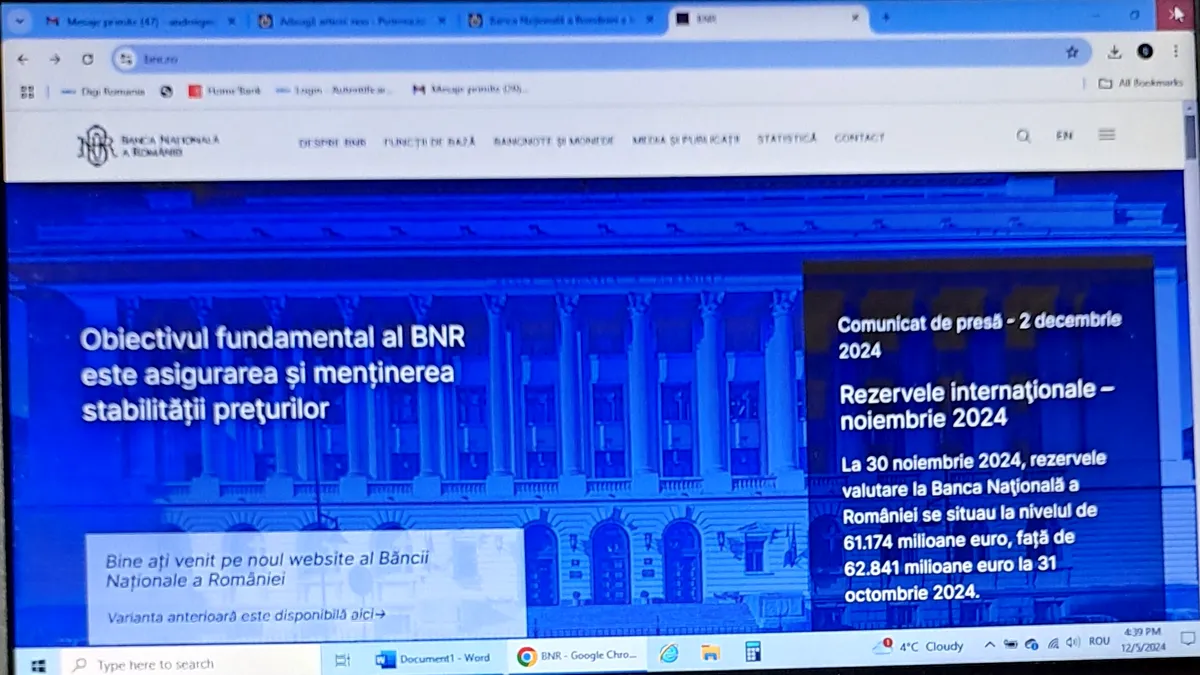Screen dimensions: 1200x675
Task: Switch to Document1 - Word on taskbar
Action: point(434,659)
